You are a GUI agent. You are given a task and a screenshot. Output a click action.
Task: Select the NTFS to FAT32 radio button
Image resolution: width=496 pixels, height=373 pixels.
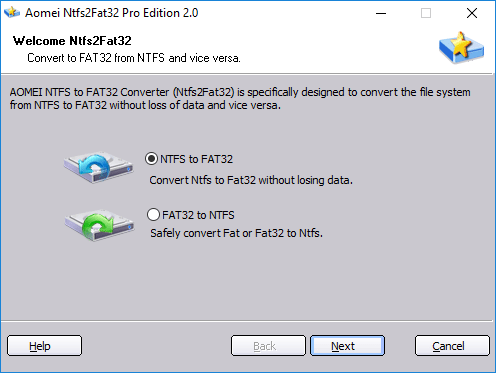(x=151, y=159)
